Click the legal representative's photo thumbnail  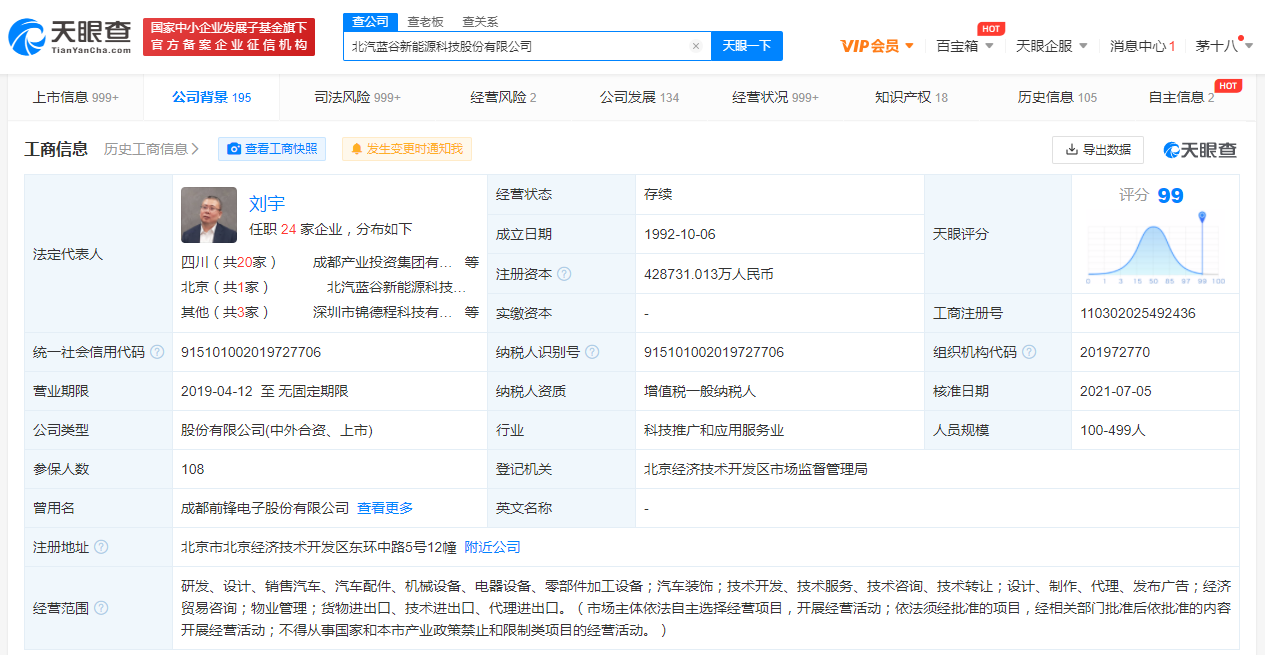(209, 215)
